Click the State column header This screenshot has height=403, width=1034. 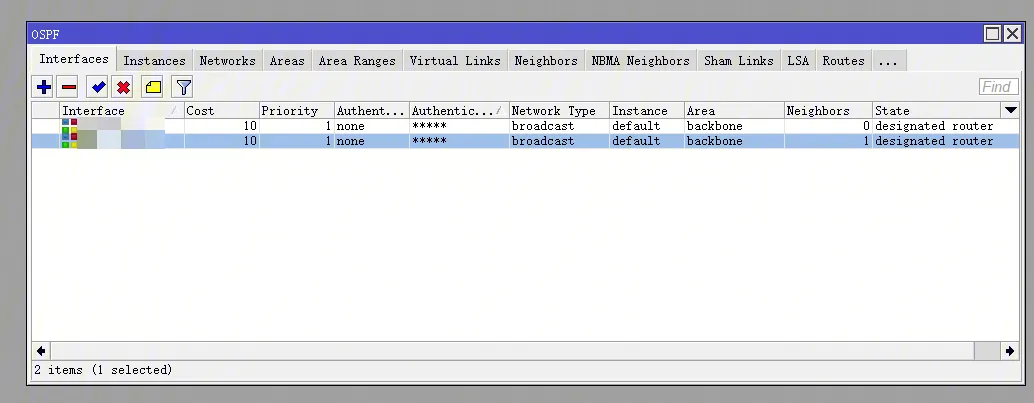(935, 110)
